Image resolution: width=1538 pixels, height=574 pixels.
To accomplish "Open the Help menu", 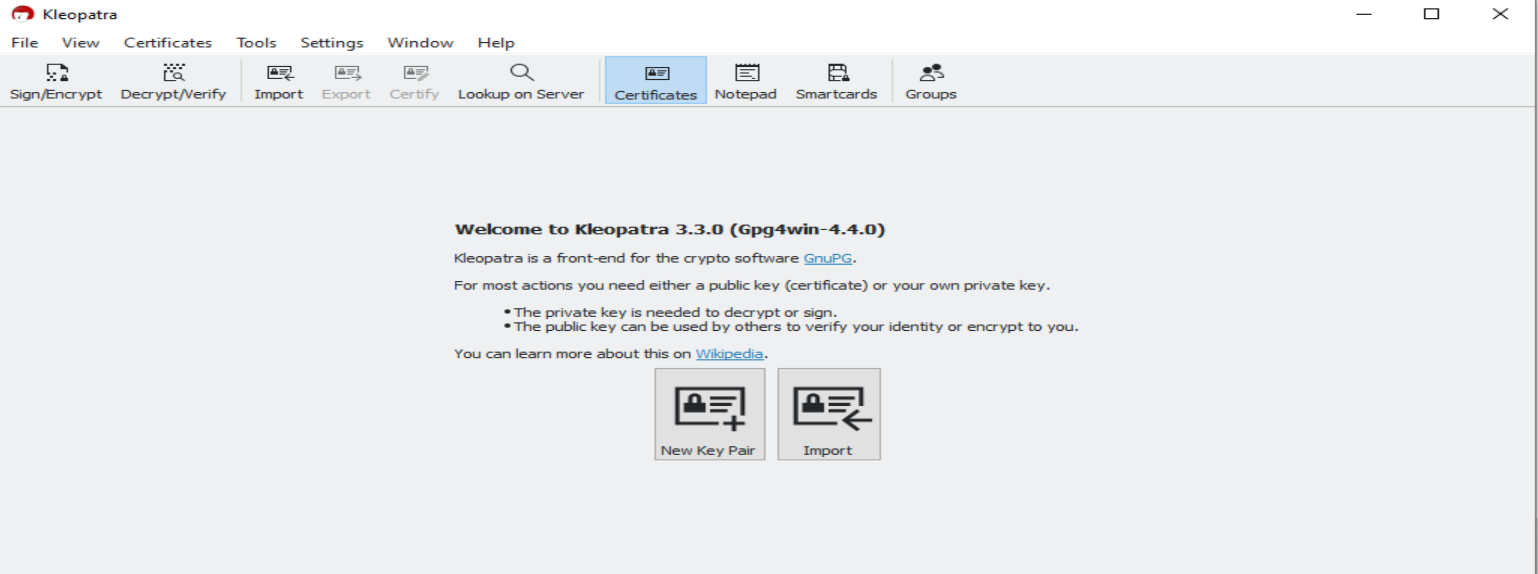I will pyautogui.click(x=495, y=43).
